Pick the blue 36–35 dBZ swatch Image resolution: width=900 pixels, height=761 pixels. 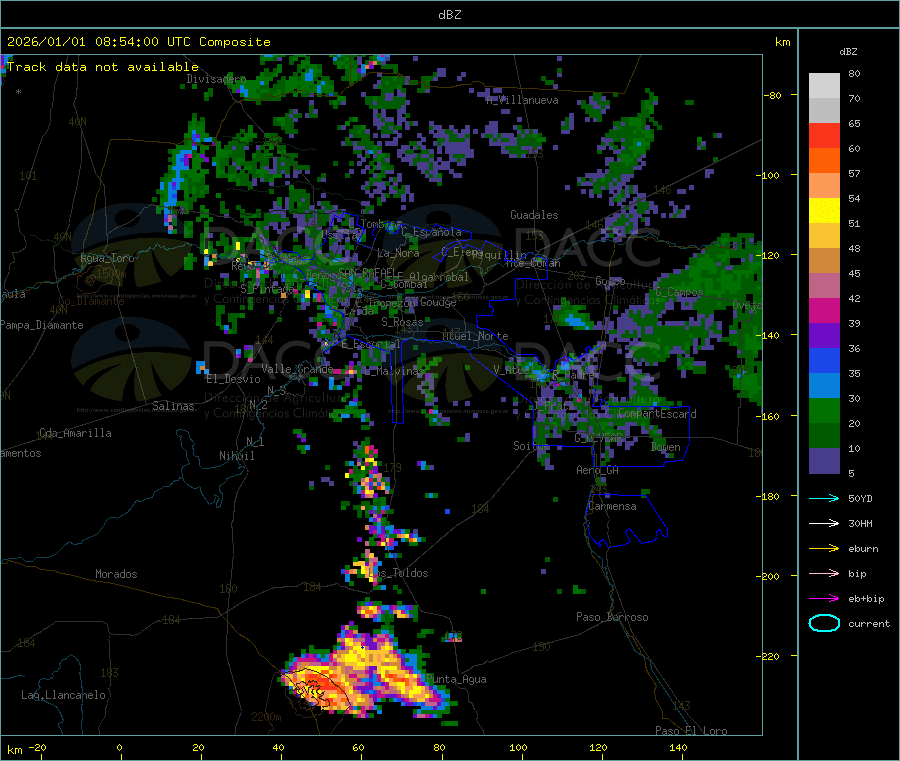click(x=824, y=361)
